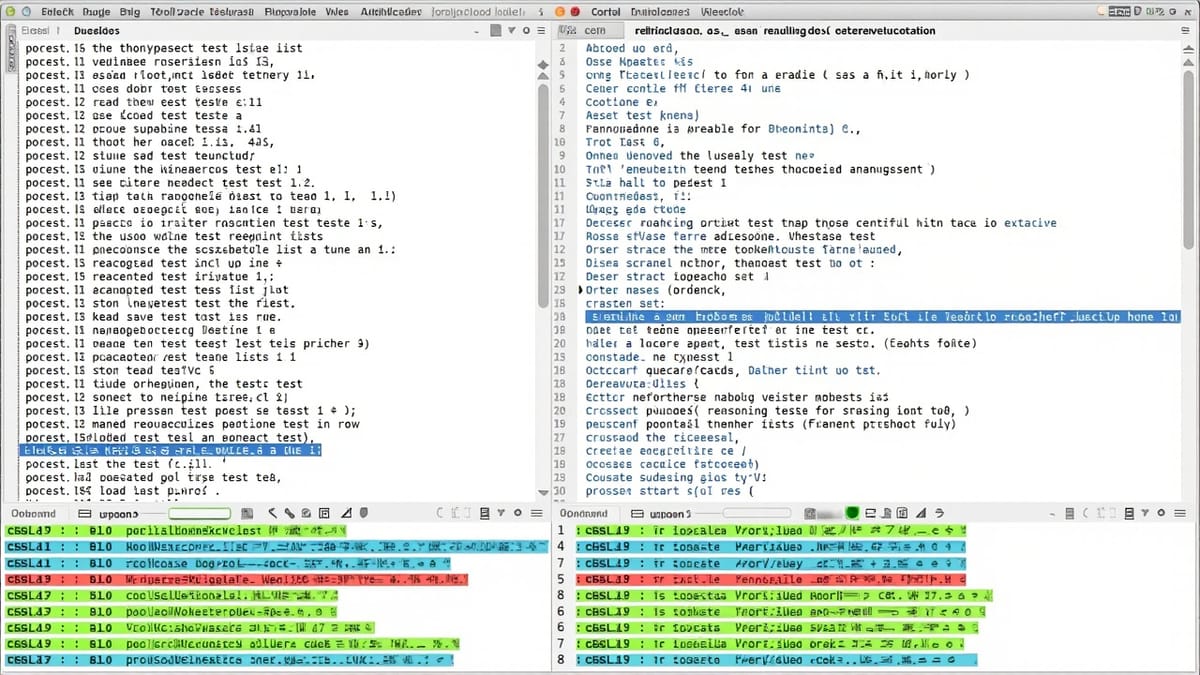Click line 29 'Orter nases' in right editor
1200x675 pixels.
pyautogui.click(x=653, y=290)
